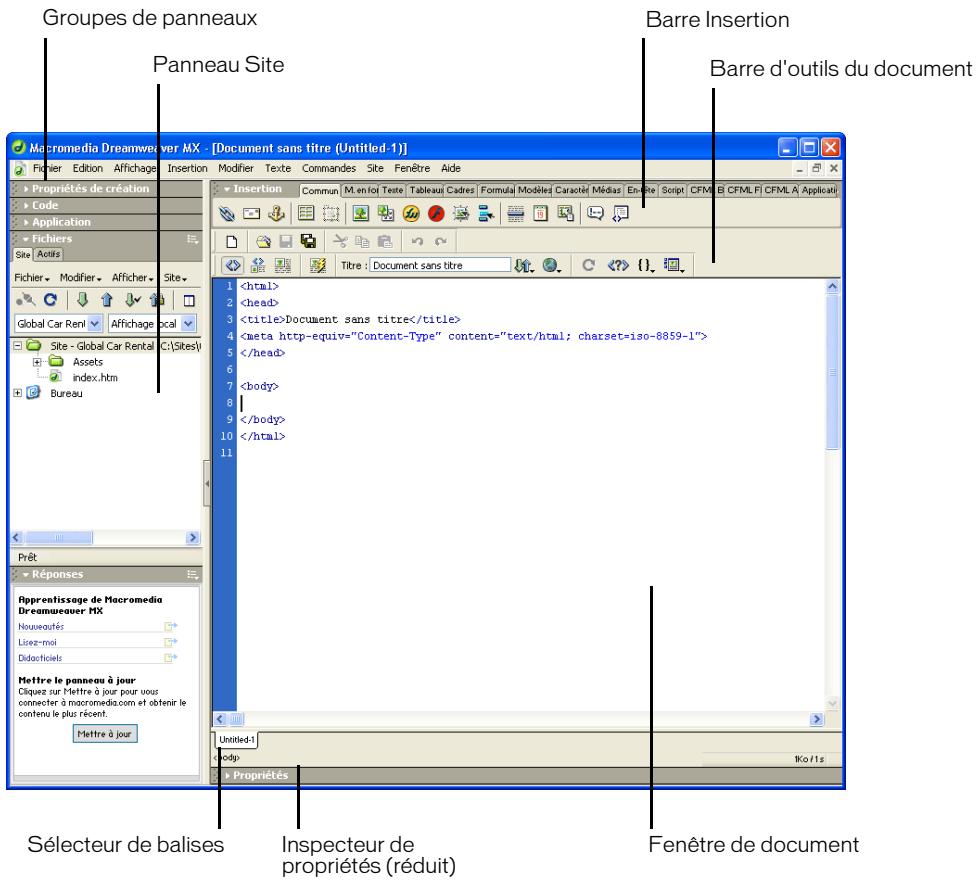Open the File Management menu icon
The height and width of the screenshot is (881, 979).
[524, 265]
